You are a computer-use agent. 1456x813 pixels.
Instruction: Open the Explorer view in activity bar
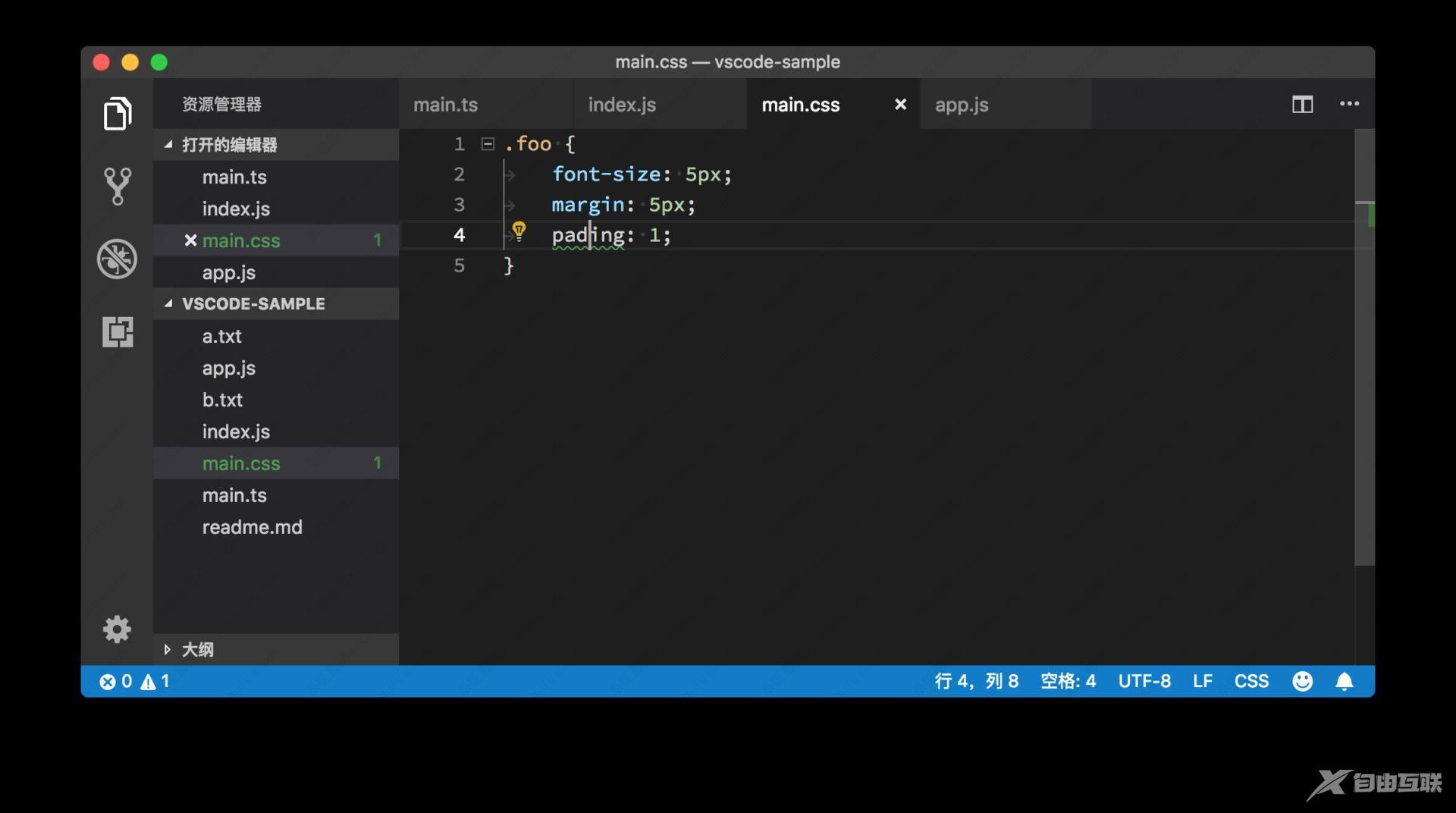[x=118, y=114]
